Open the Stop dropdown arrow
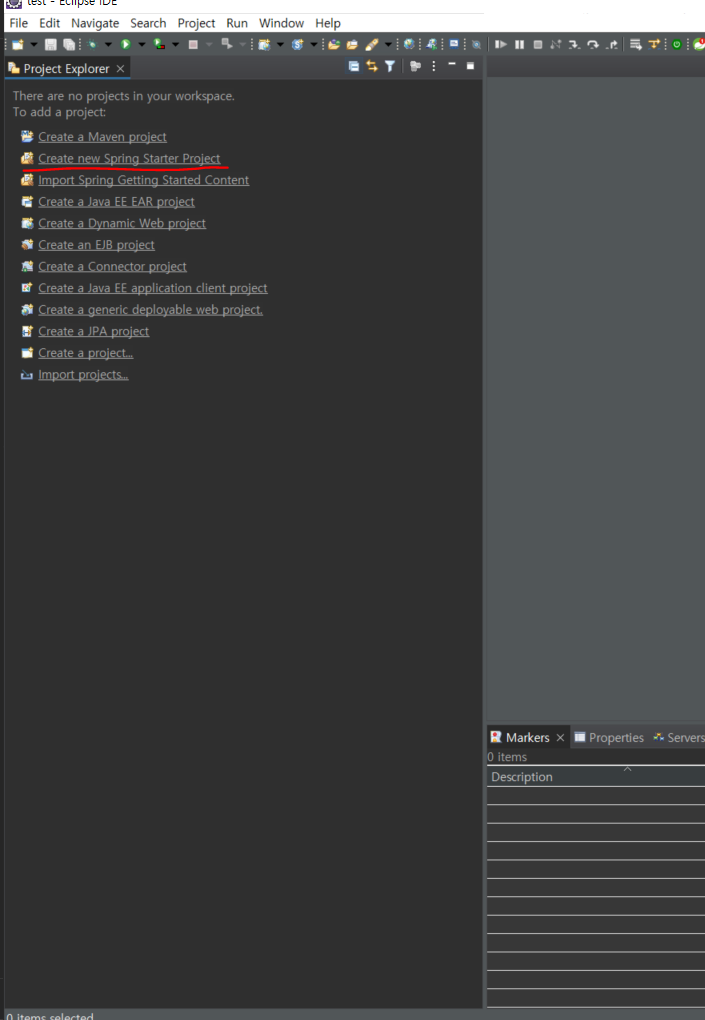 coord(209,44)
